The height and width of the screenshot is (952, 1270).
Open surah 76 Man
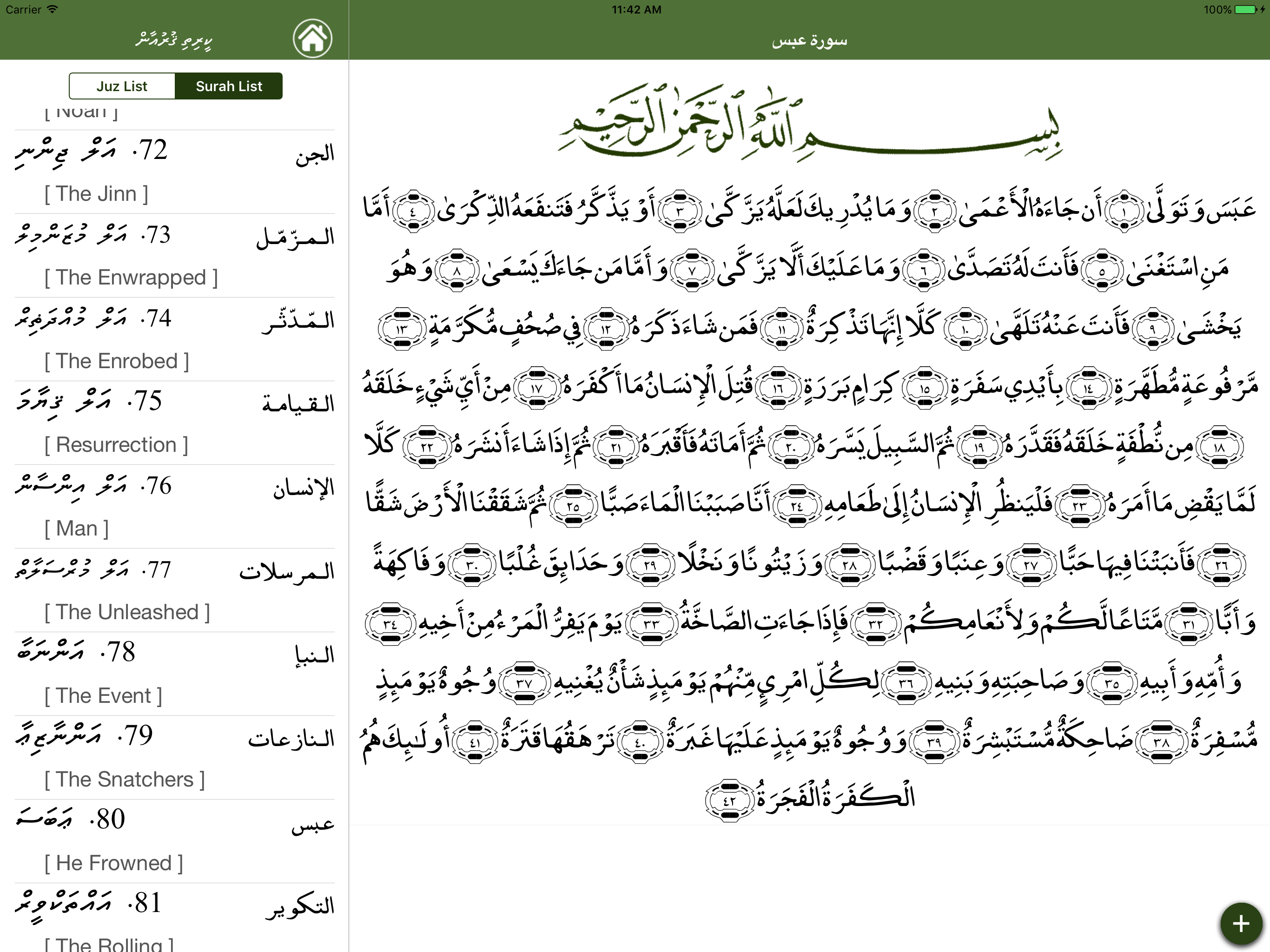(174, 506)
